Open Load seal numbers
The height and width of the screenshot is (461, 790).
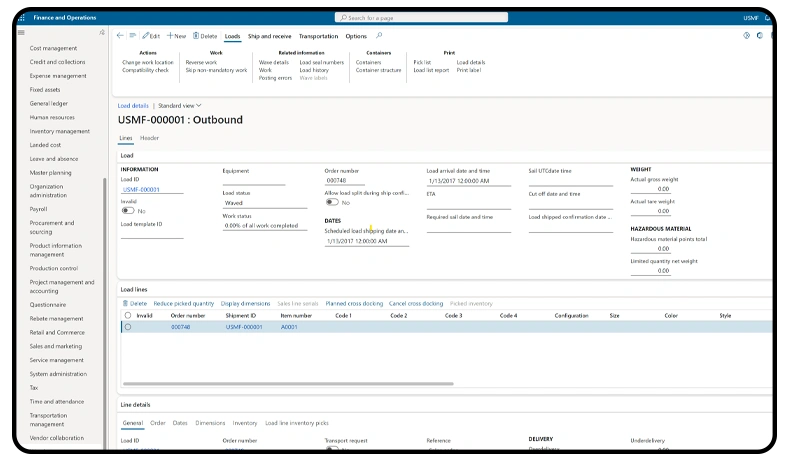[321, 62]
